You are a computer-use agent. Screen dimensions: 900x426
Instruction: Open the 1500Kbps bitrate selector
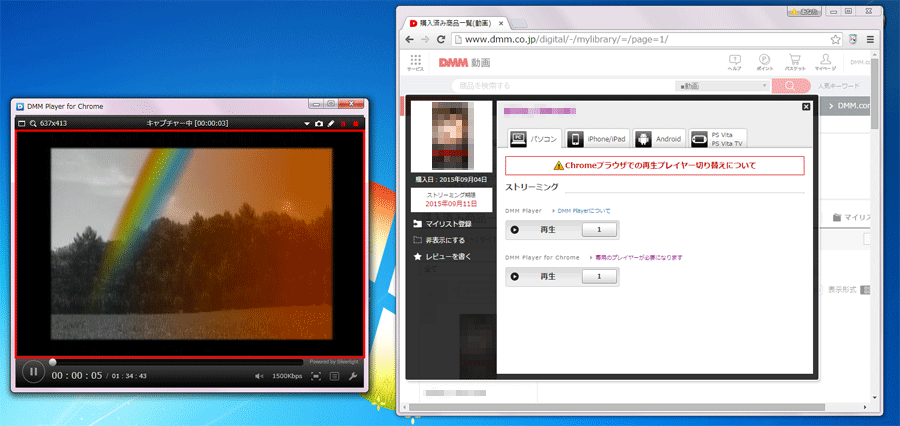(287, 376)
